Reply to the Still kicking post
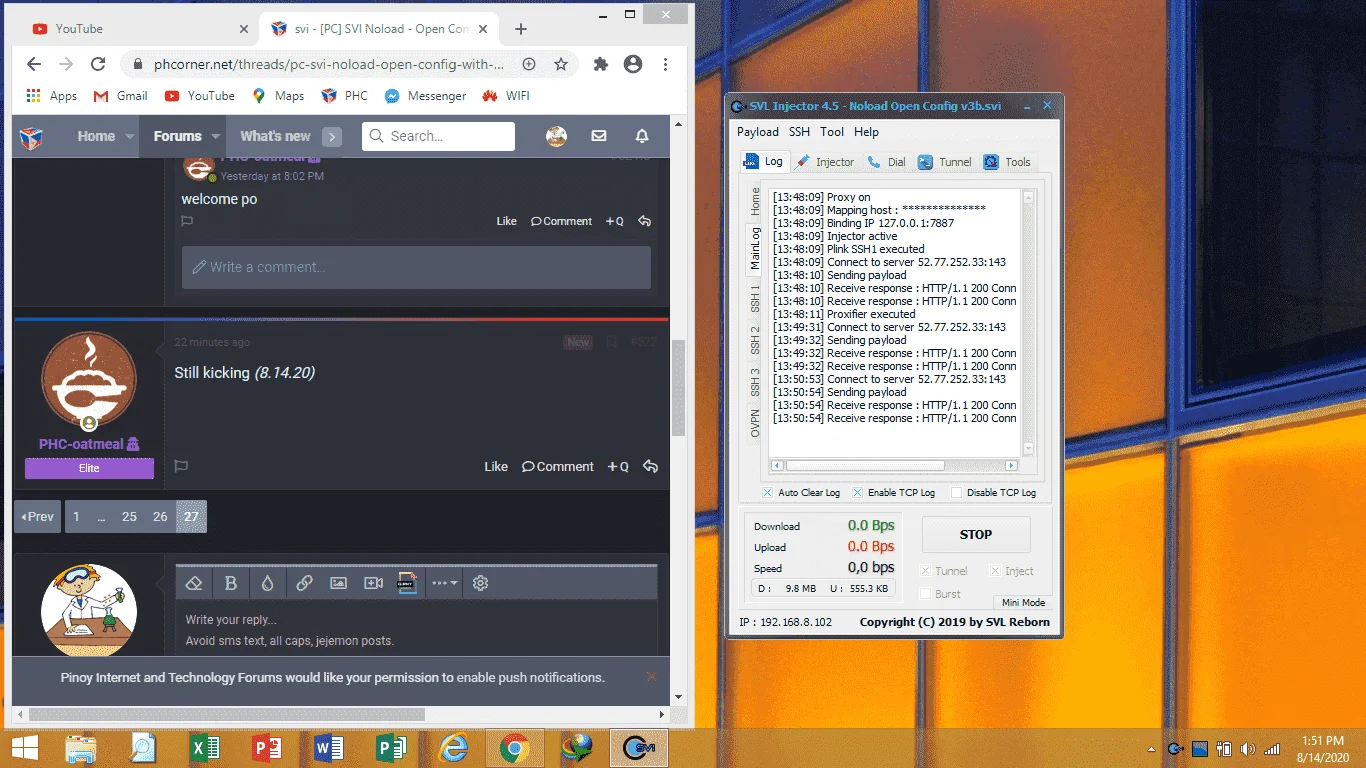This screenshot has height=768, width=1366. [x=650, y=466]
